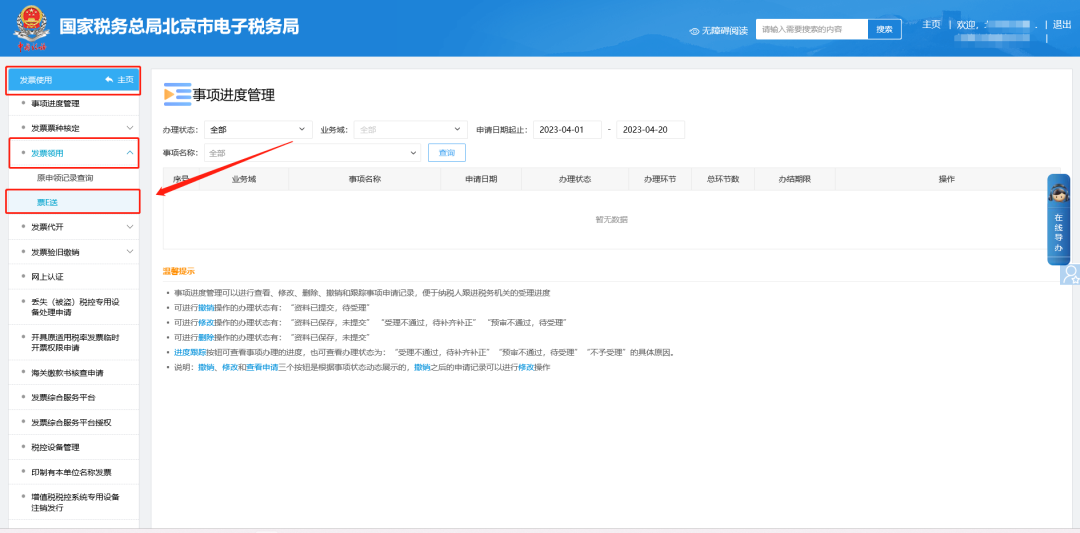
Task: Click the start date field 2023-04-01
Action: 567,129
